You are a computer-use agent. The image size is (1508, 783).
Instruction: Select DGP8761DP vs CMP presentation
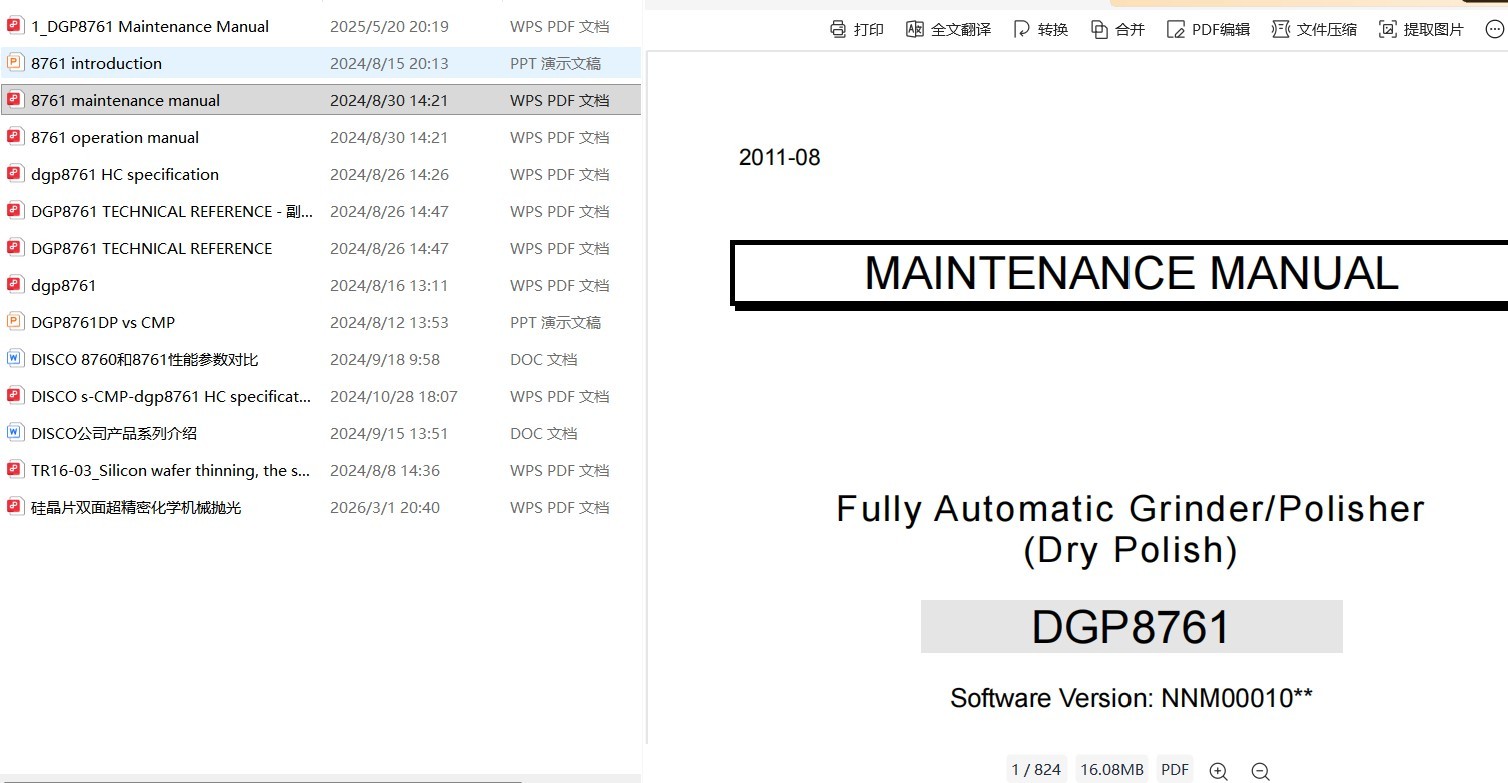click(321, 322)
